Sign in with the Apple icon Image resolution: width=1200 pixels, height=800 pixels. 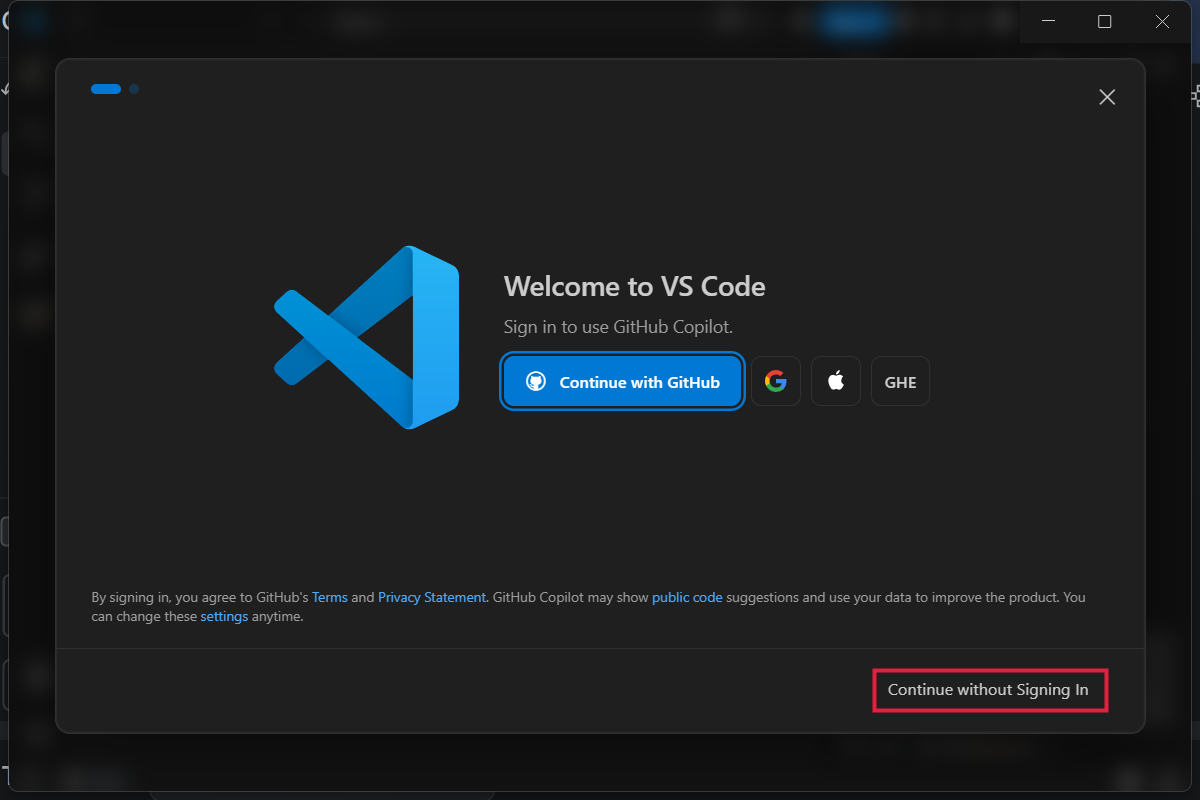(x=836, y=381)
